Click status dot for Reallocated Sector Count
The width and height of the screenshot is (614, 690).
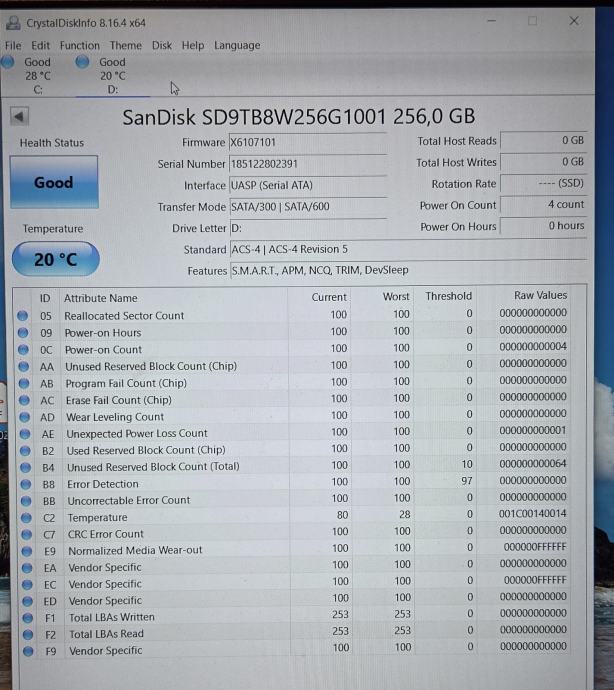click(22, 316)
